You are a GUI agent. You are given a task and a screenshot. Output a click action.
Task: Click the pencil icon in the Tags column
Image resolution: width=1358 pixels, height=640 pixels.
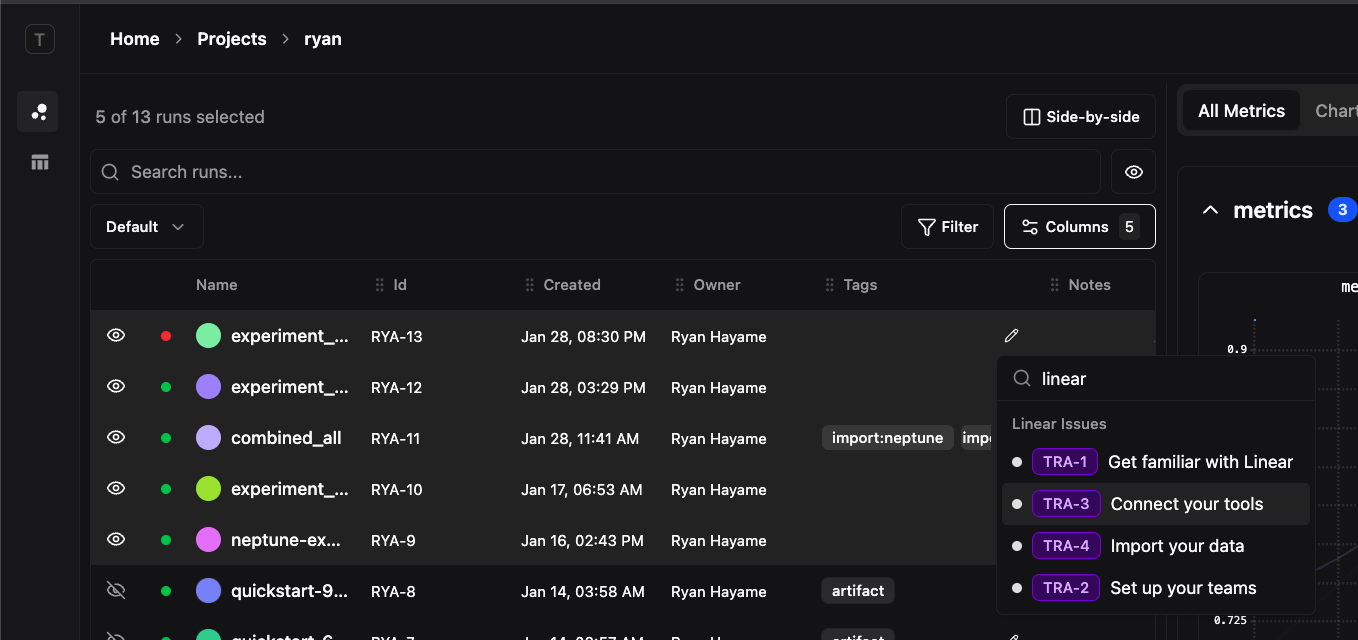click(x=1011, y=335)
